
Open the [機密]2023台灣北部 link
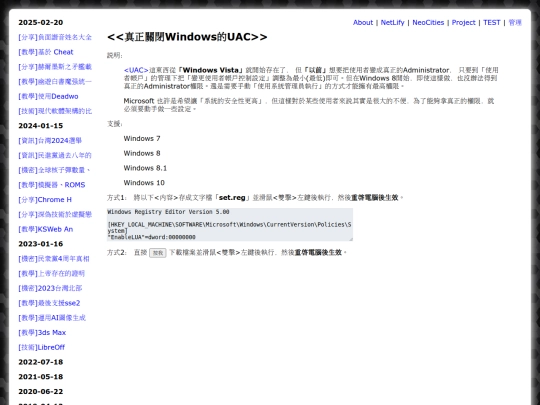[x=50, y=288]
